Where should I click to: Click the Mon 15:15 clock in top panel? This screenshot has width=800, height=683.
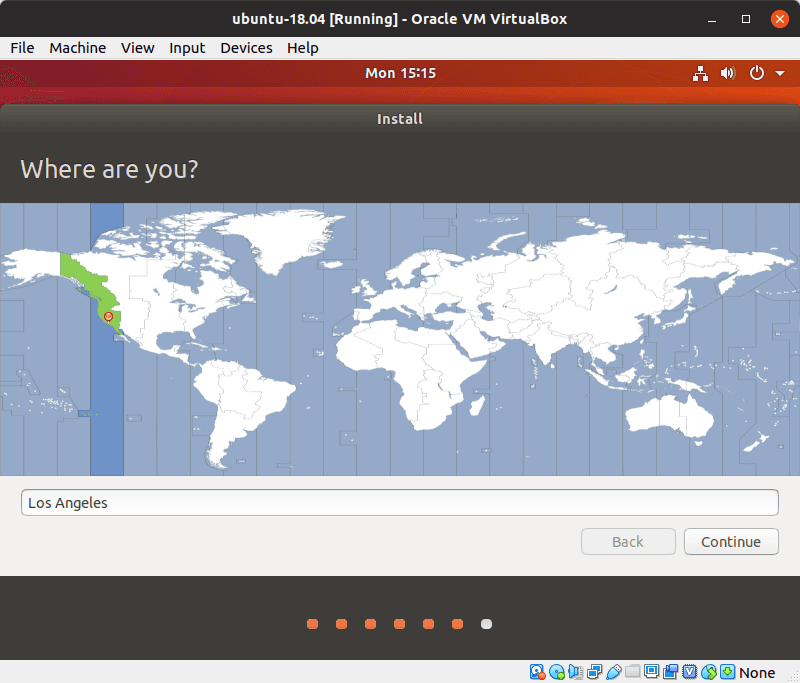(x=401, y=73)
